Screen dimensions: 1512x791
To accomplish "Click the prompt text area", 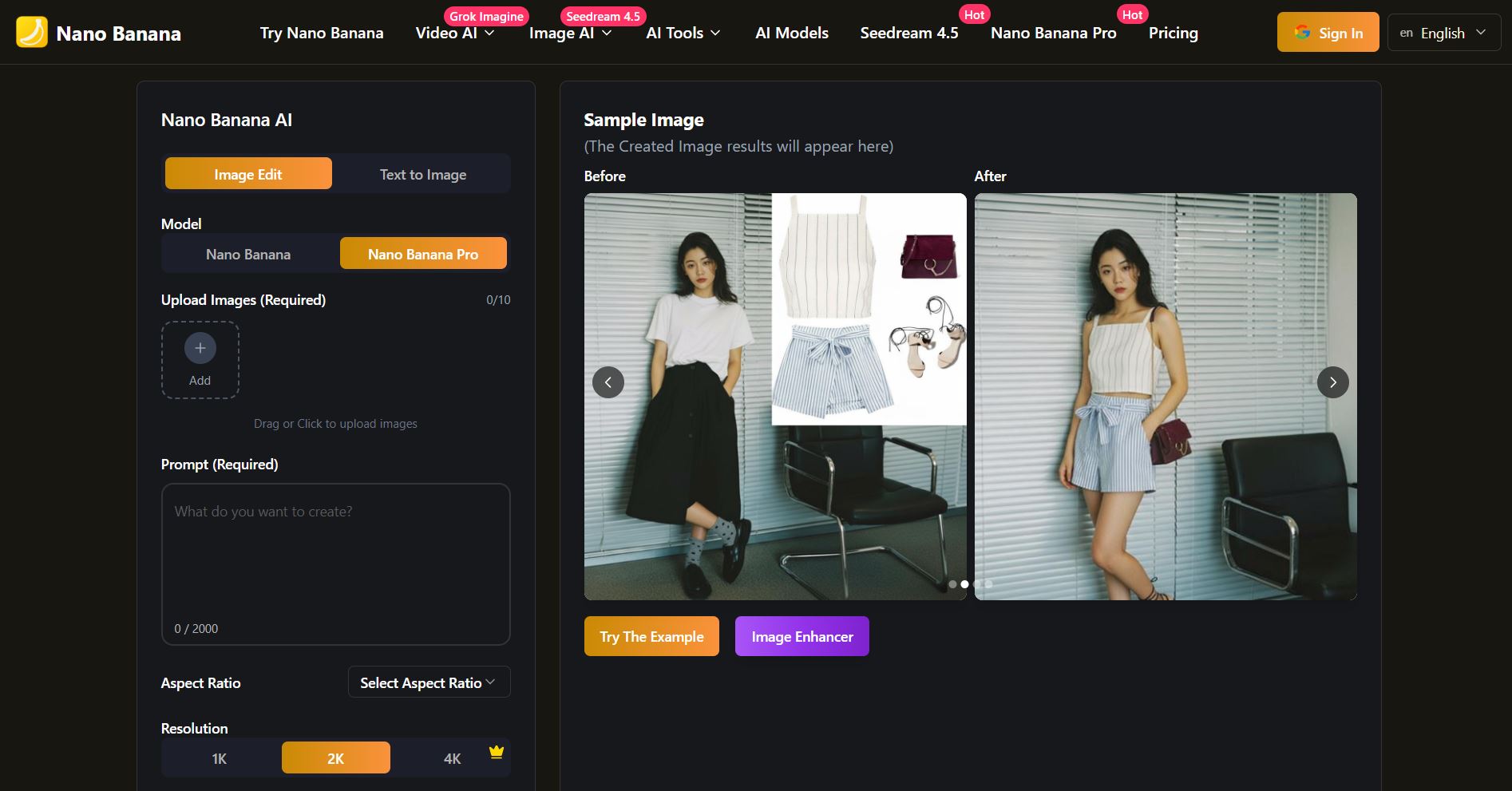I will pos(335,559).
